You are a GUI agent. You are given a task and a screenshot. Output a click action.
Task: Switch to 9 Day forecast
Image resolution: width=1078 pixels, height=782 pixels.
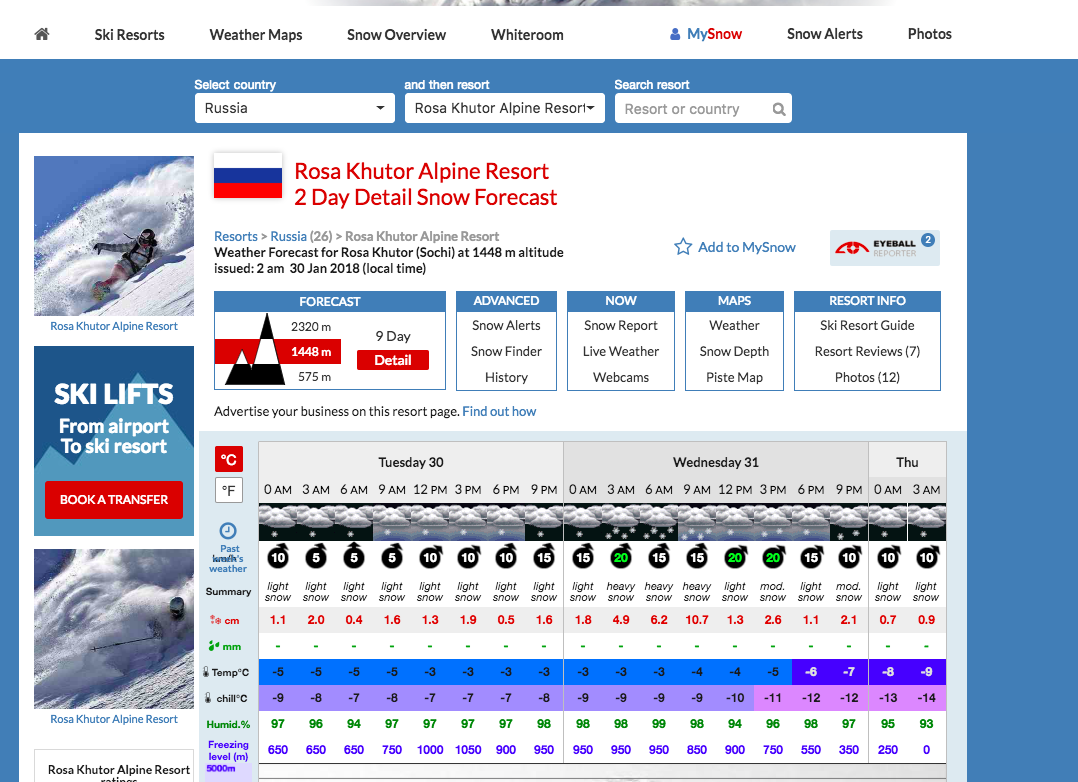click(393, 336)
